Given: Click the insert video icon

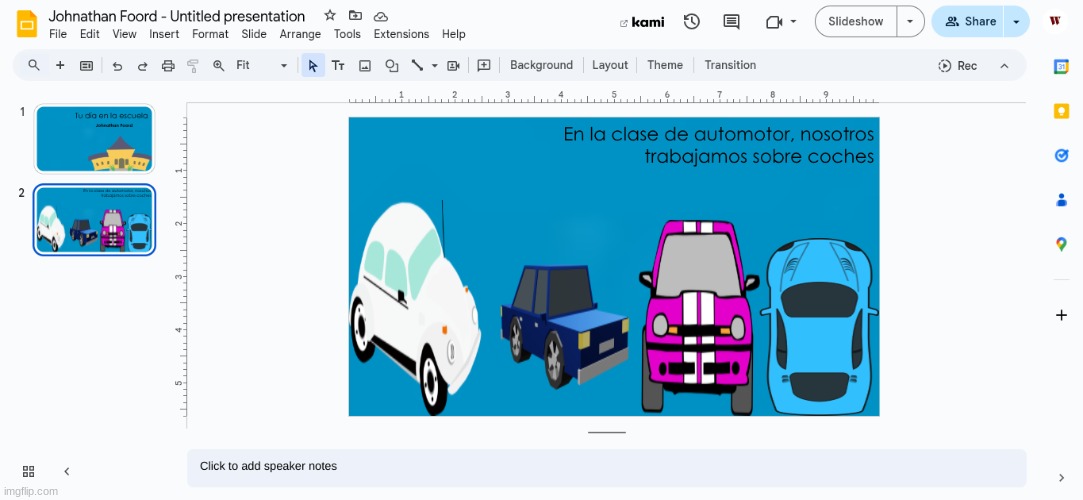Looking at the screenshot, I should pos(453,66).
